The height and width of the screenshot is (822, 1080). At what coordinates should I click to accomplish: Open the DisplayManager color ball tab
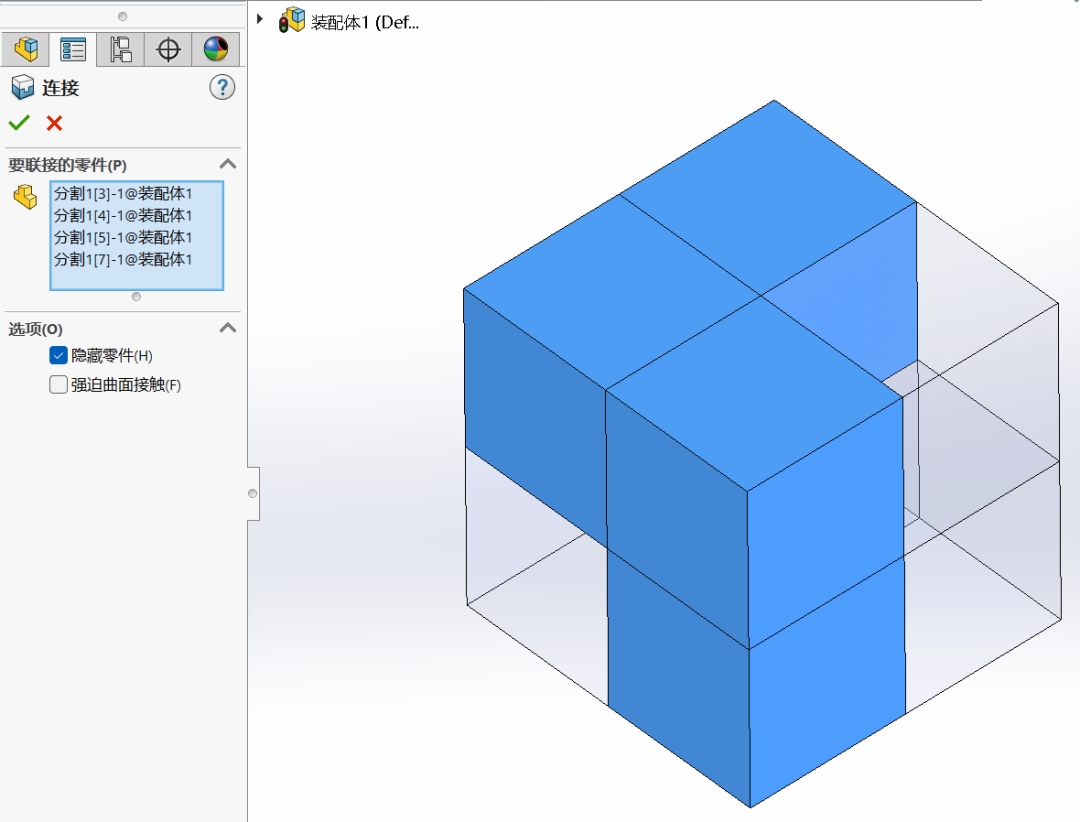[216, 48]
